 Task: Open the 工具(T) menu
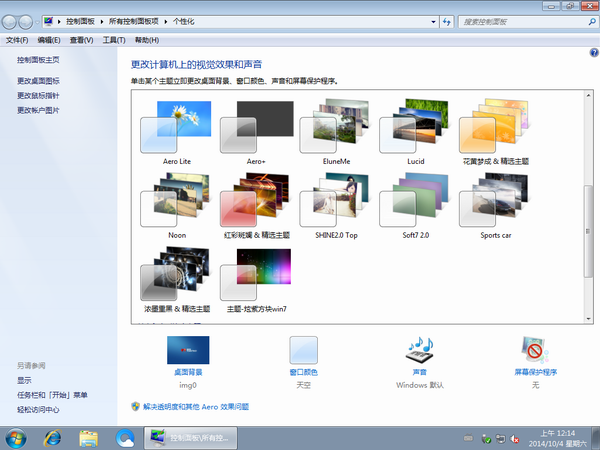click(114, 40)
